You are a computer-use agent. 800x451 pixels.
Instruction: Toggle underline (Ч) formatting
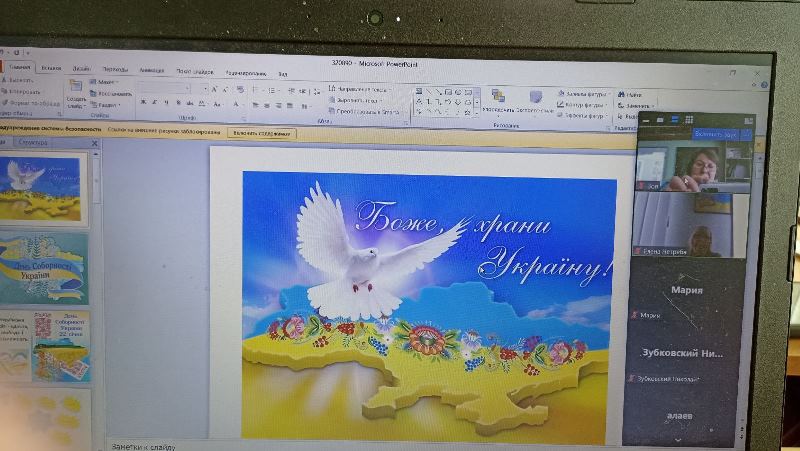(166, 103)
